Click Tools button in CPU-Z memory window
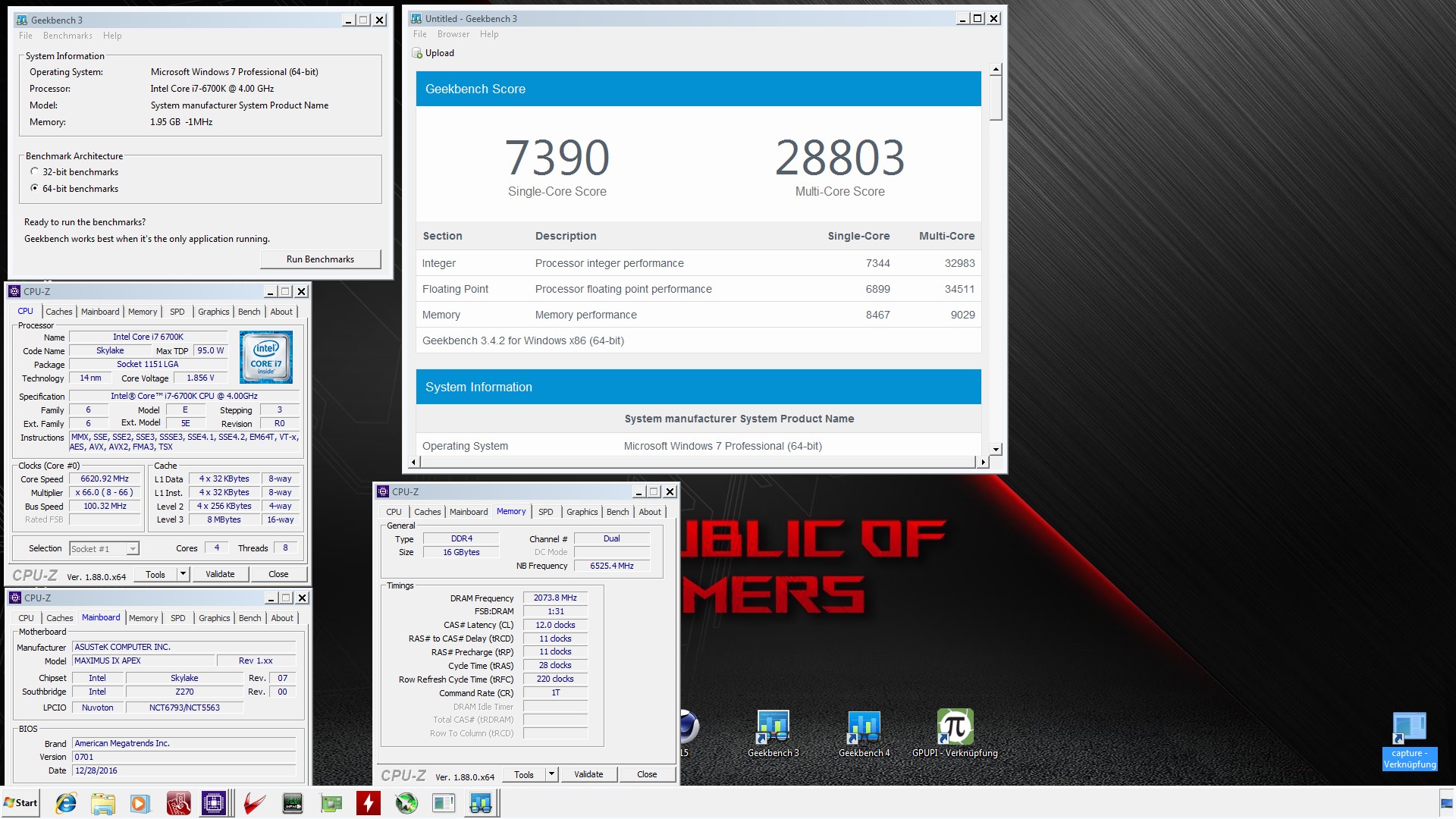Screen dimensions: 1456x819 [524, 774]
